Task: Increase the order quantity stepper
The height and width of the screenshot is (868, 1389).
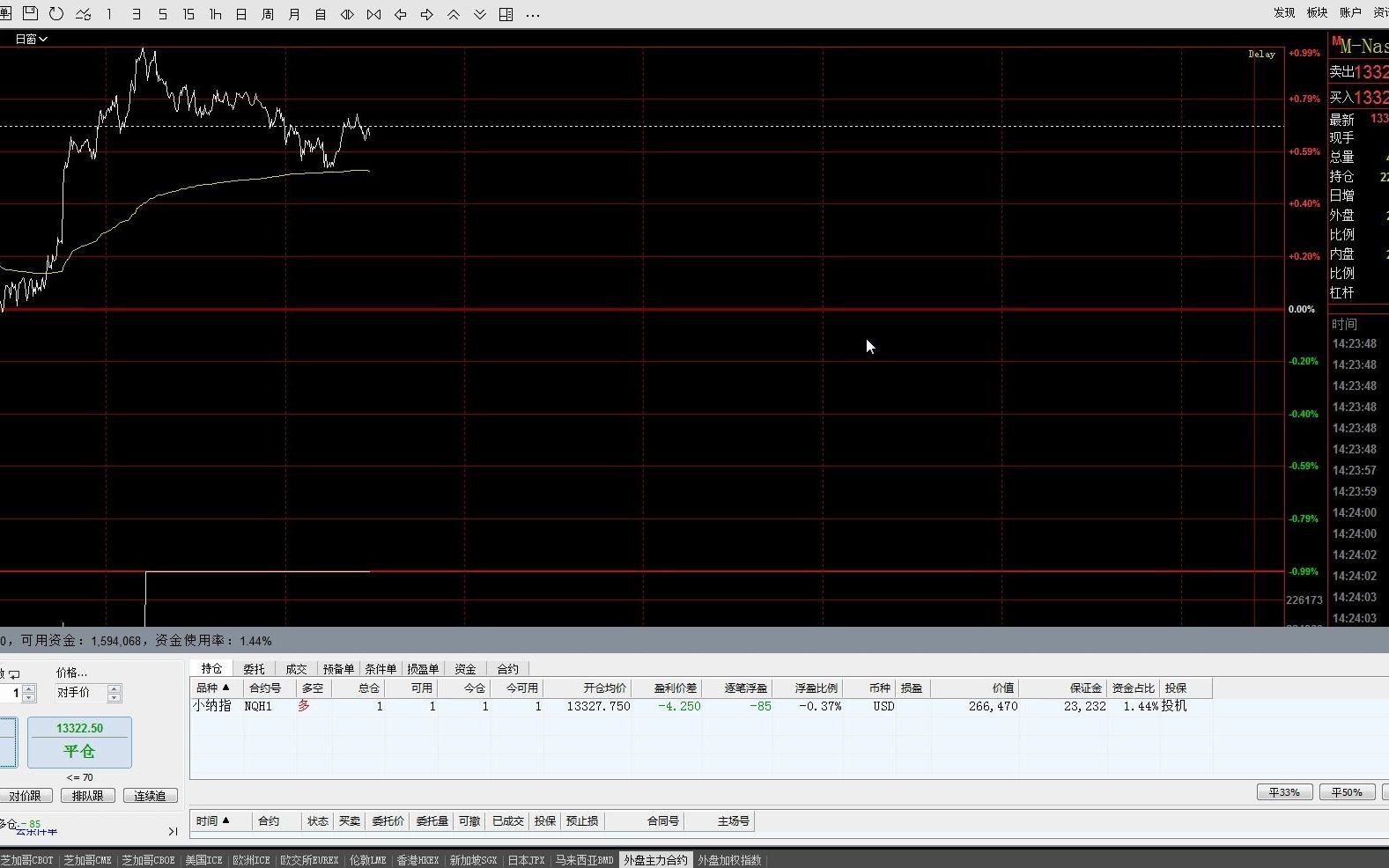Action: (29, 688)
